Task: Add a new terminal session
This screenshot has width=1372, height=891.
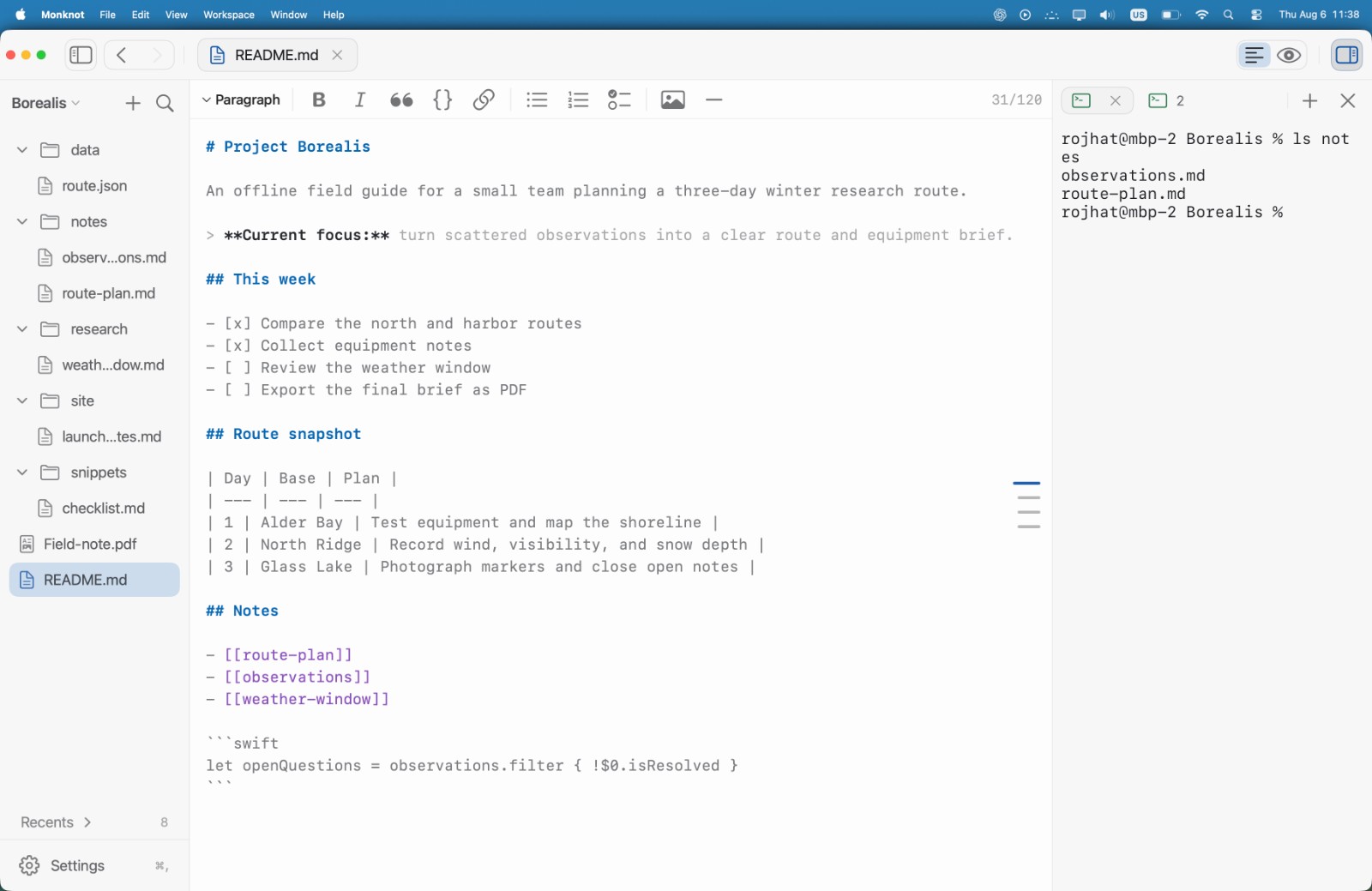Action: (x=1309, y=100)
